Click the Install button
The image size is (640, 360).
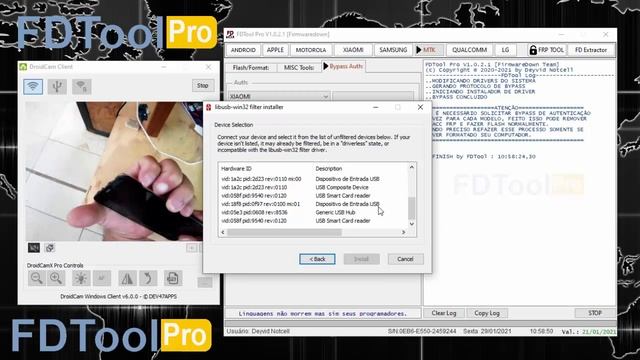[x=361, y=259]
